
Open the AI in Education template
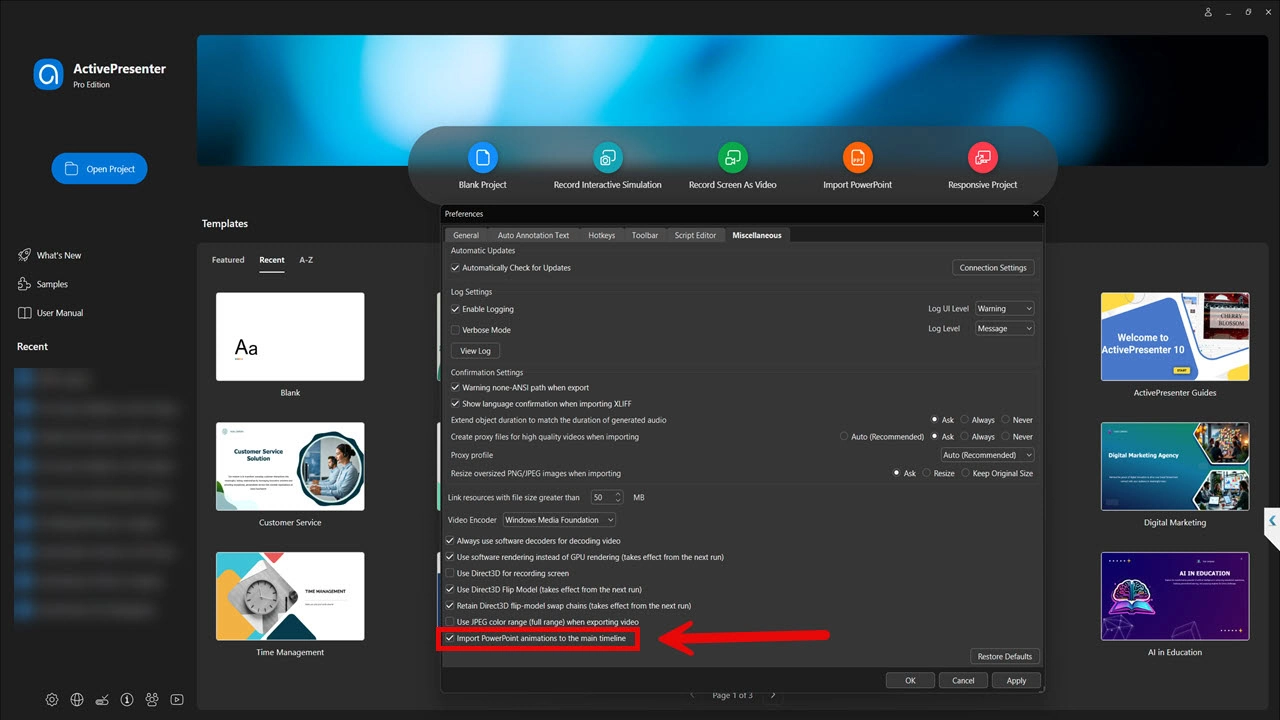(x=1175, y=596)
